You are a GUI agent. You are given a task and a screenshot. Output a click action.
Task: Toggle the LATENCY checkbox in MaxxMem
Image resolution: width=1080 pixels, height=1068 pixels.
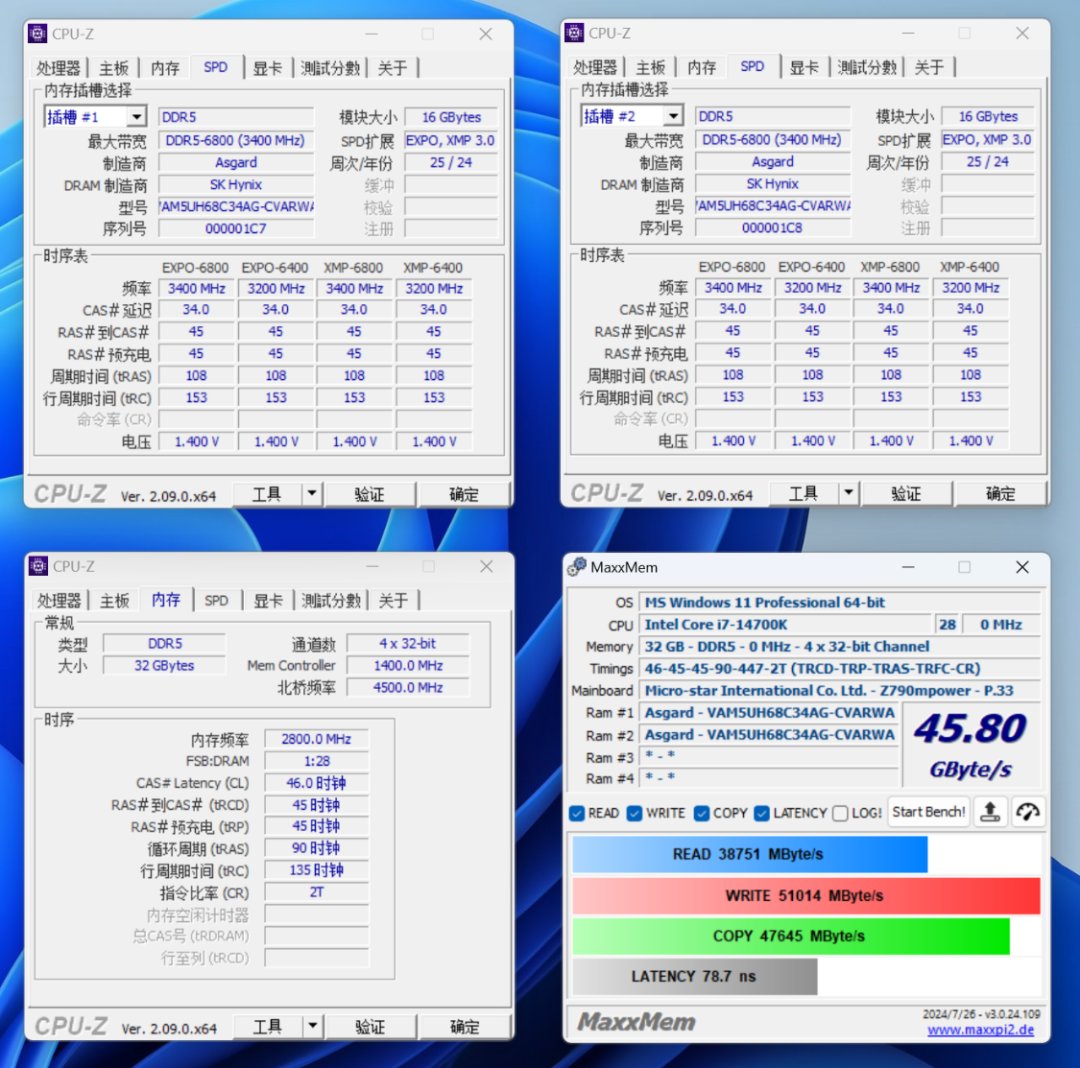point(762,813)
